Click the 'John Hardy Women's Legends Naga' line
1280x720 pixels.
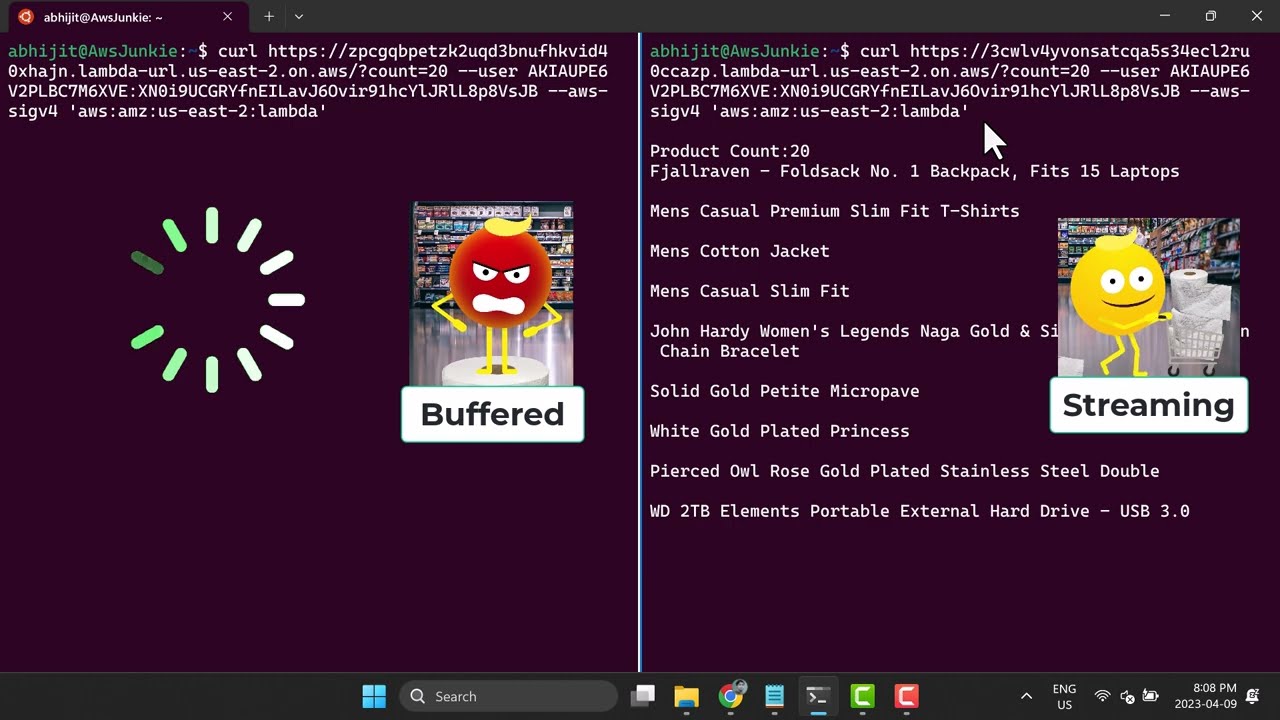point(854,331)
